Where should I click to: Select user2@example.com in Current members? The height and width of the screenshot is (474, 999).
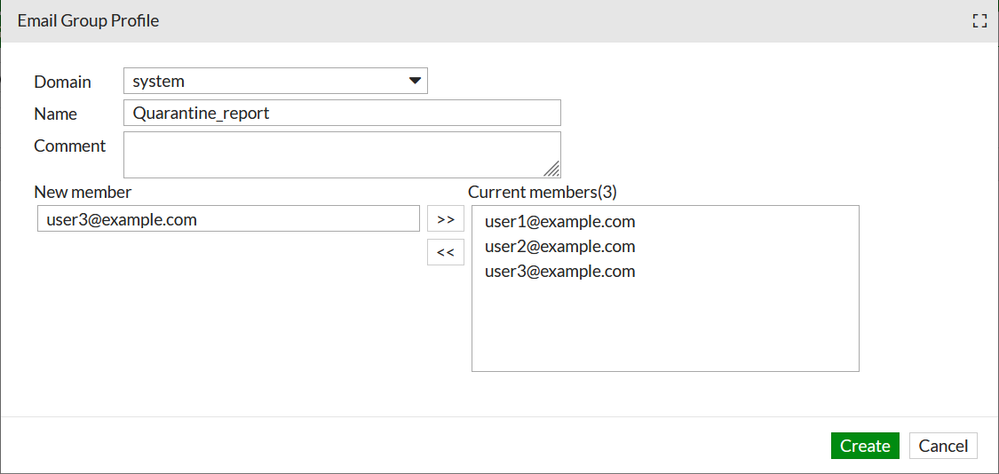pos(559,246)
